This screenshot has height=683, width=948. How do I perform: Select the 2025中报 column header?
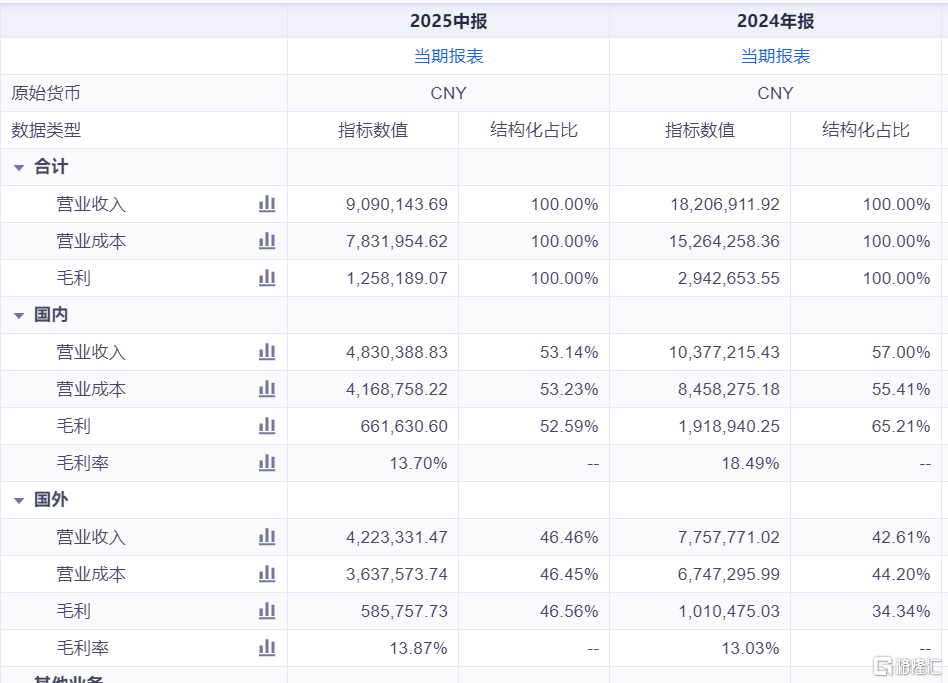pyautogui.click(x=448, y=21)
